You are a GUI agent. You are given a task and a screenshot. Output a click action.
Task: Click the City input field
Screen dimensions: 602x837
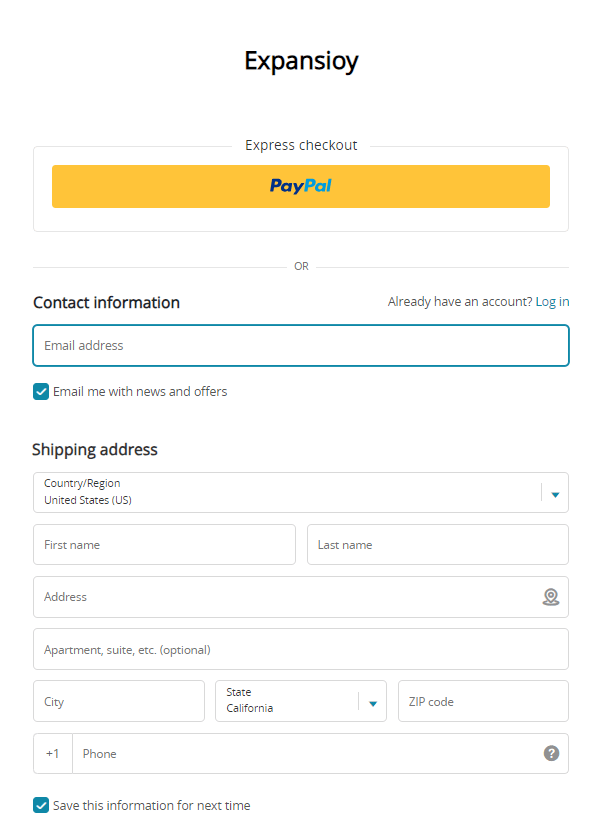119,701
